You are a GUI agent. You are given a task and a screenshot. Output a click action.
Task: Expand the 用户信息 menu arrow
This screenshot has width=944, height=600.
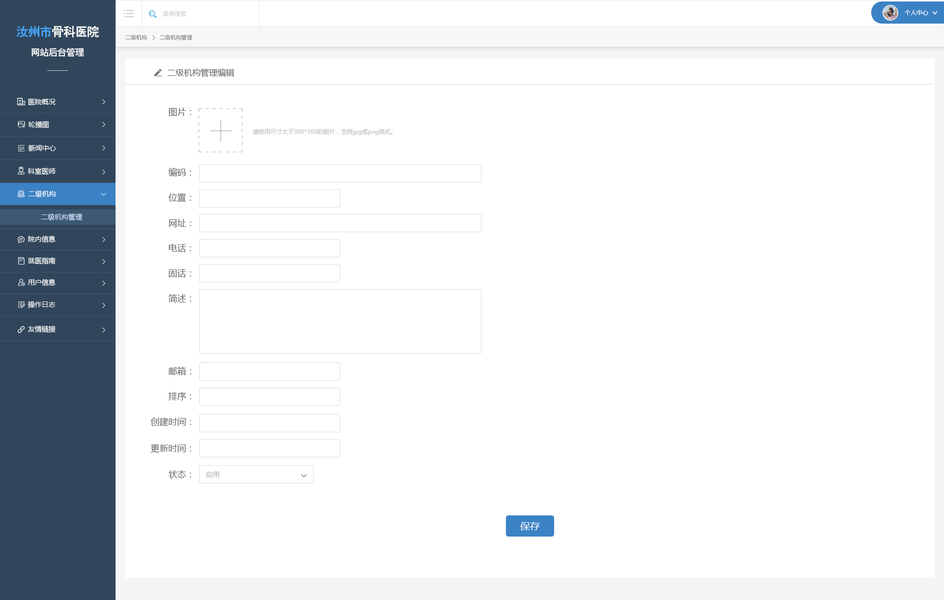104,283
